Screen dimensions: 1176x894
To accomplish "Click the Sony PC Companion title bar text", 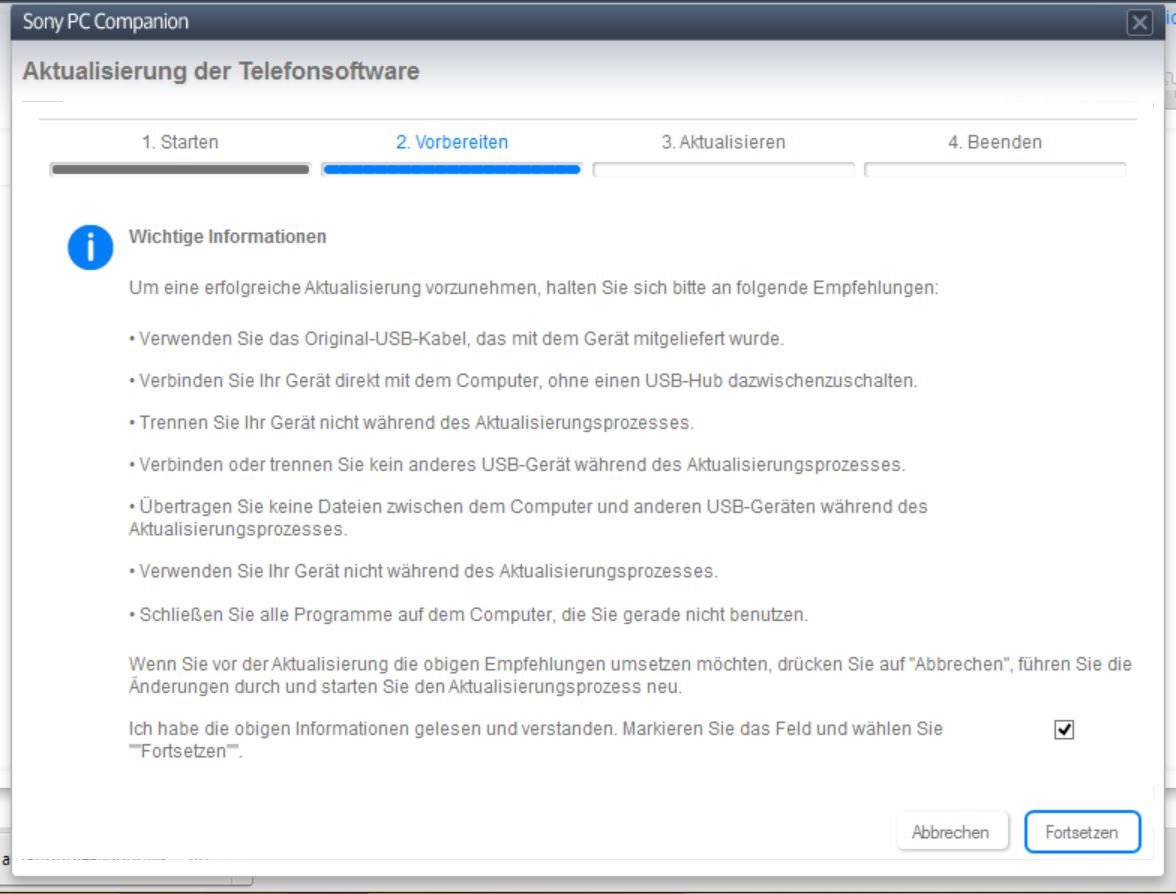I will coord(106,22).
